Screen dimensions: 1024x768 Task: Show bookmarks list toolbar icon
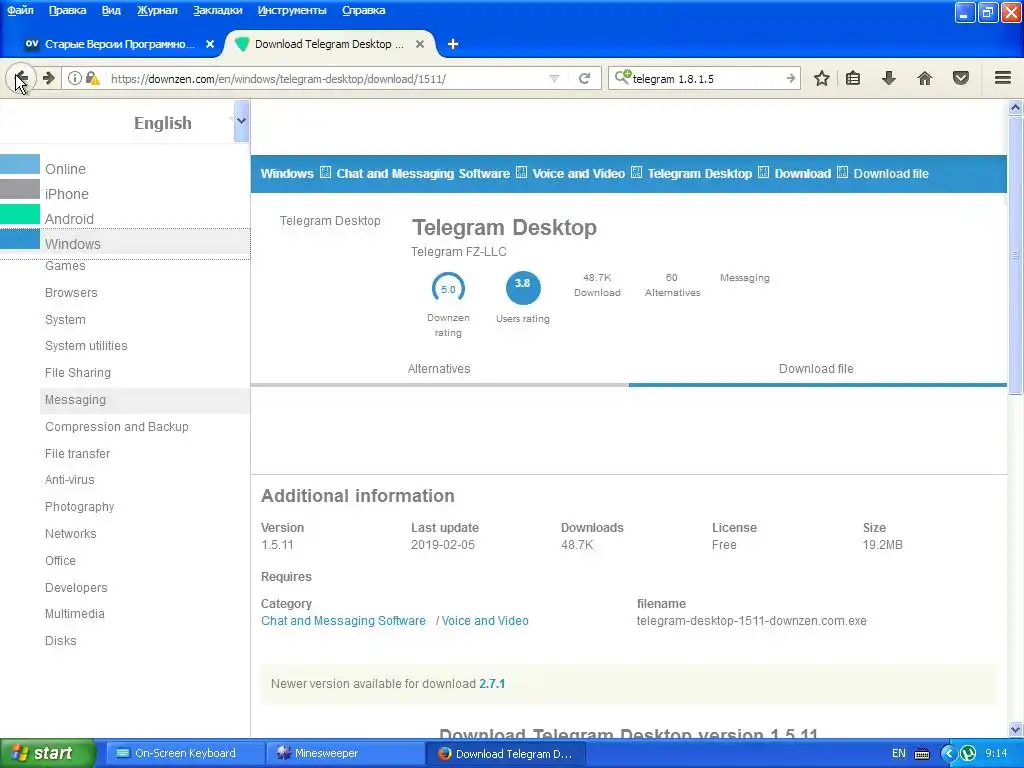coord(853,78)
